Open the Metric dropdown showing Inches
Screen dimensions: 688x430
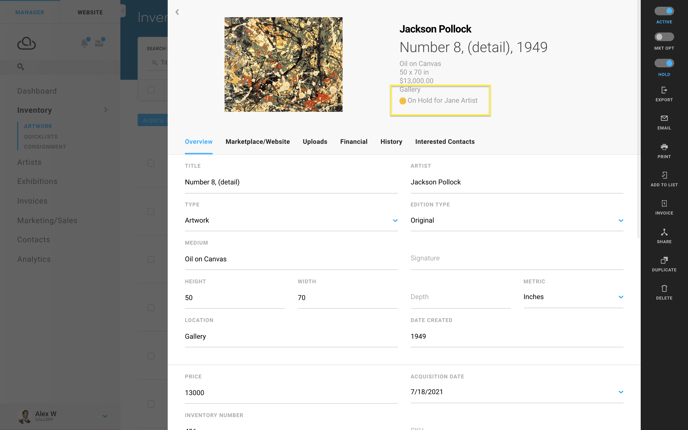point(573,297)
